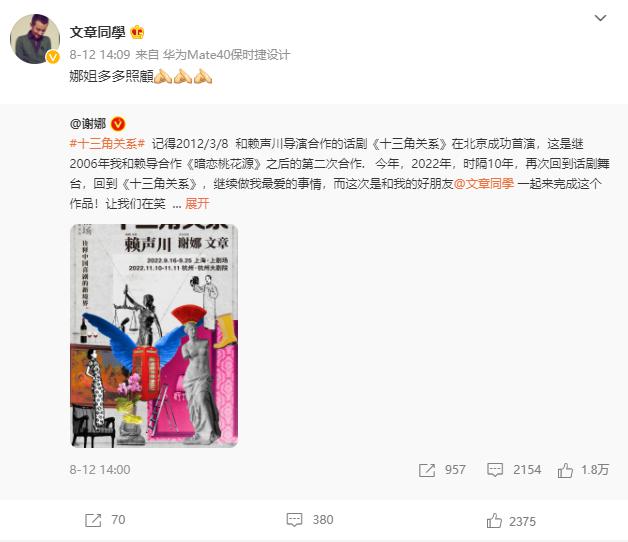Open comments icon on original post (2154)
Viewport: 628px width, 542px height.
[495, 469]
